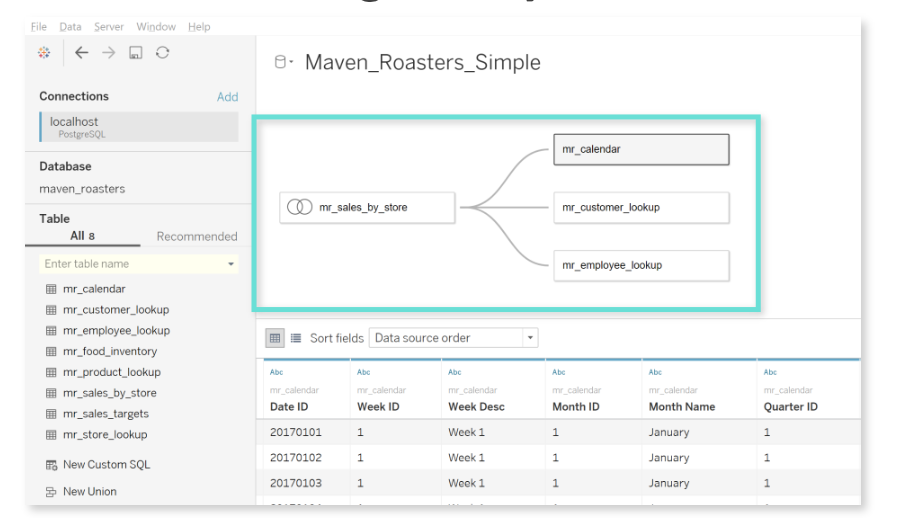The image size is (904, 518).
Task: Click Abc data type icon for Week ID
Action: (363, 372)
